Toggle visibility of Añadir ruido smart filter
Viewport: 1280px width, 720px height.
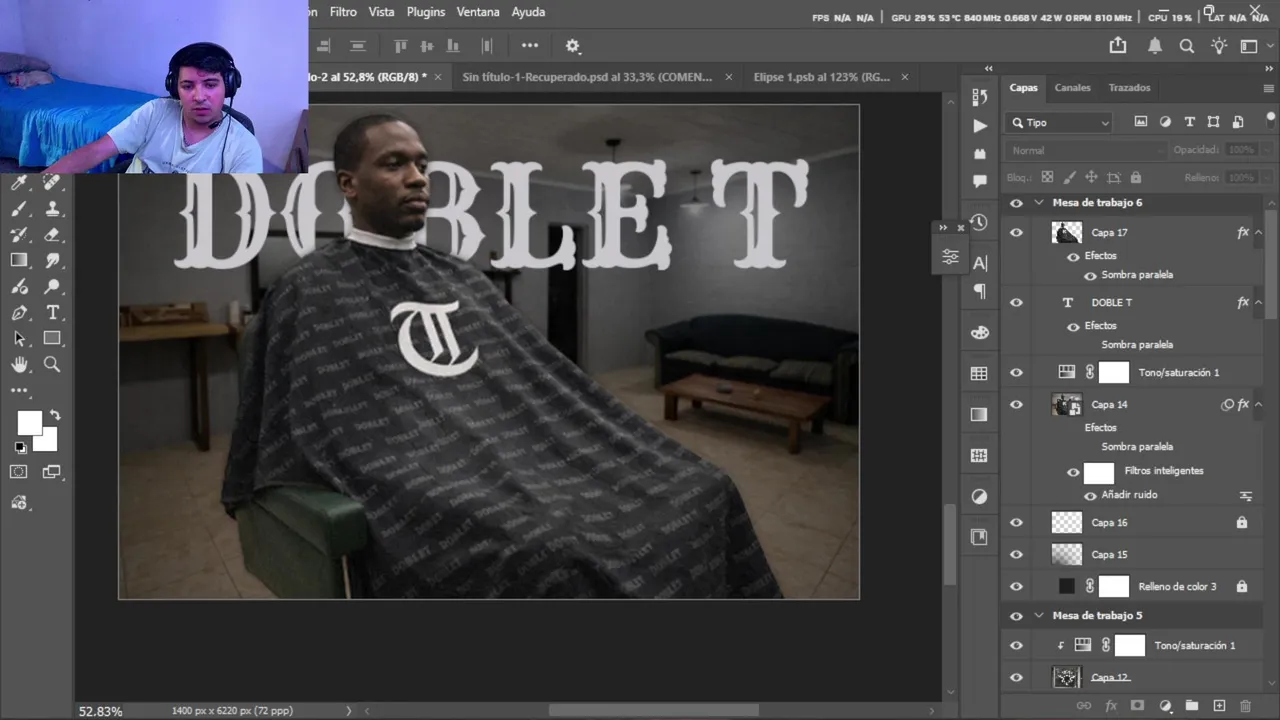pos(1091,496)
